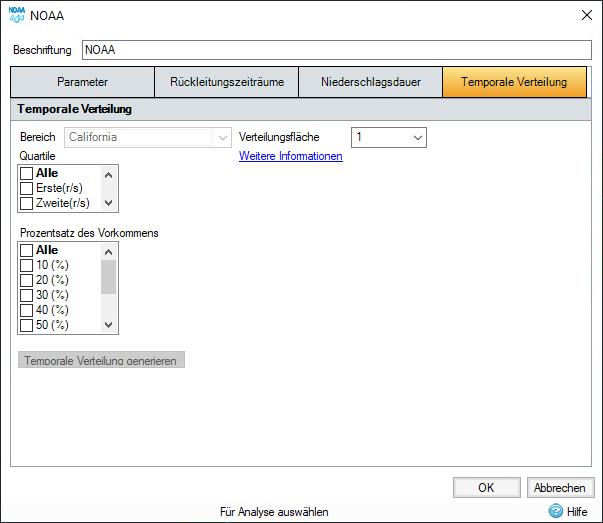
Task: Click the Prozentsatz list scrollbar thumb
Action: coord(108,277)
